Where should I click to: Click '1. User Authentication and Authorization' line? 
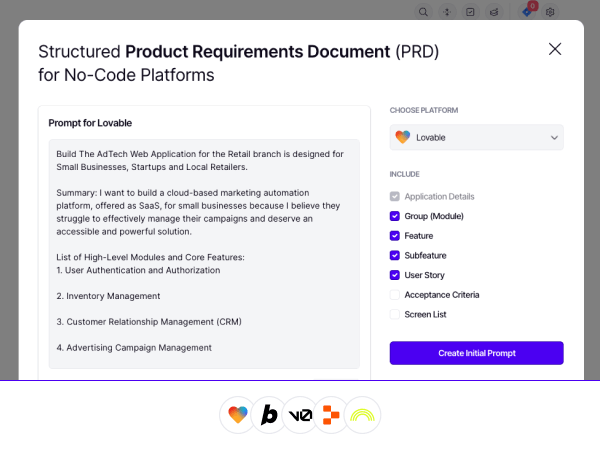tap(138, 270)
